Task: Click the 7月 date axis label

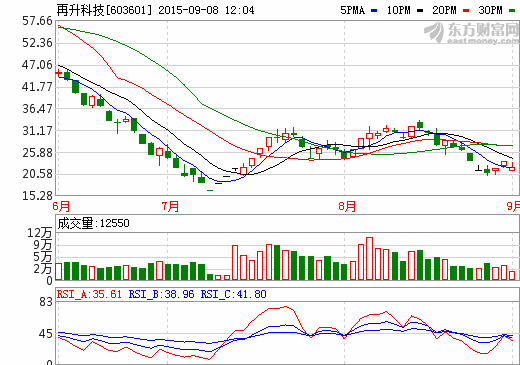Action: 170,206
